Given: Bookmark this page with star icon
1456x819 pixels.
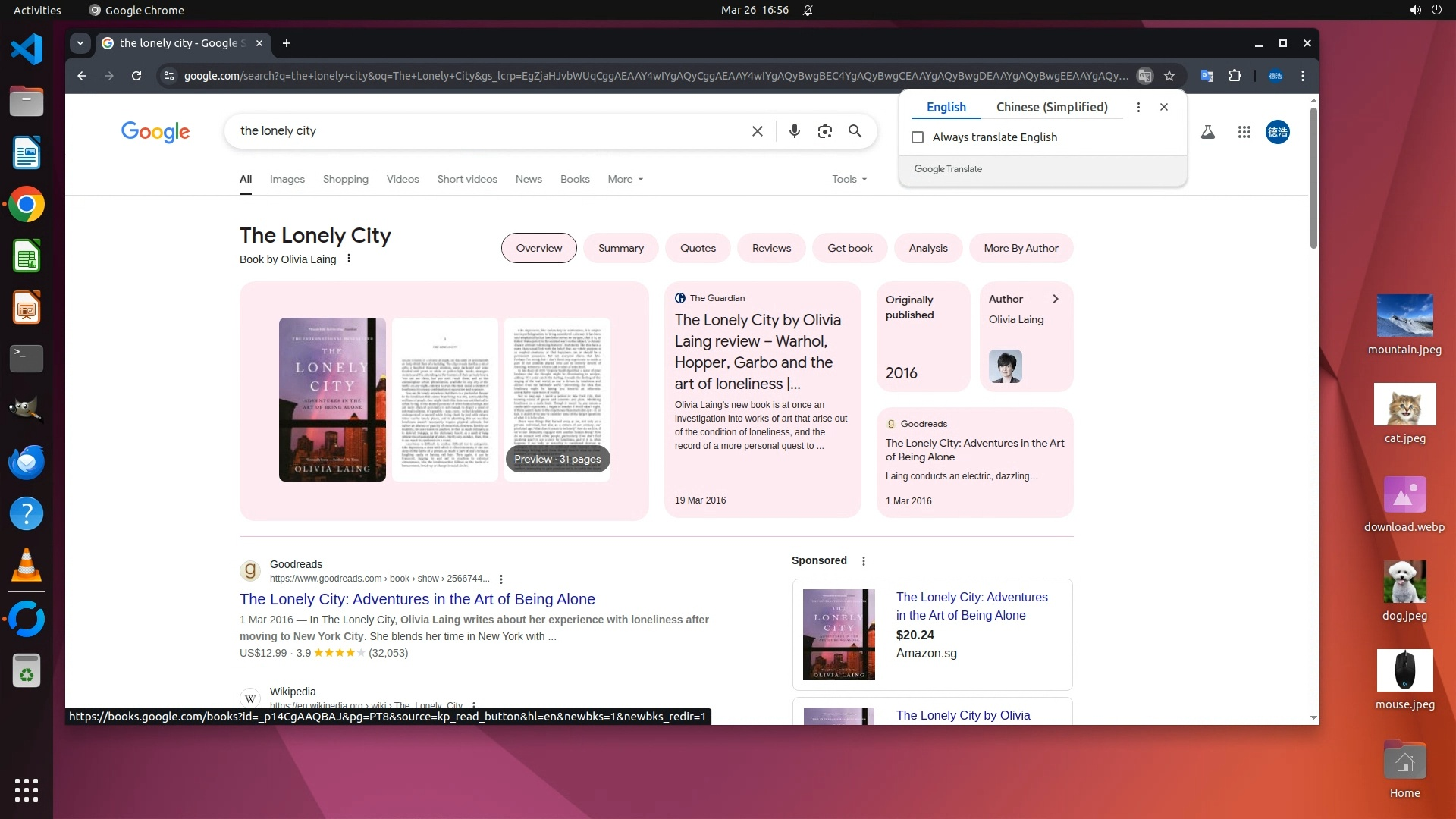Looking at the screenshot, I should pos(1169,76).
